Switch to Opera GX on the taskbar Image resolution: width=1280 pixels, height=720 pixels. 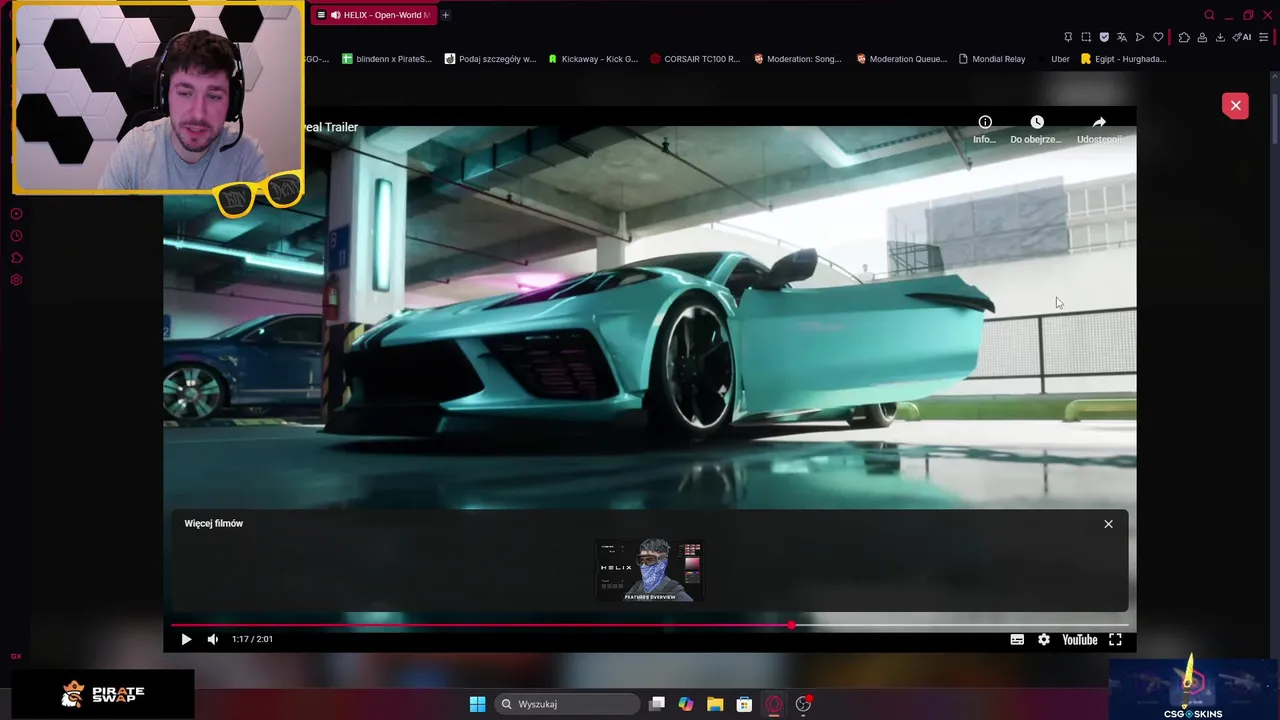coord(774,704)
